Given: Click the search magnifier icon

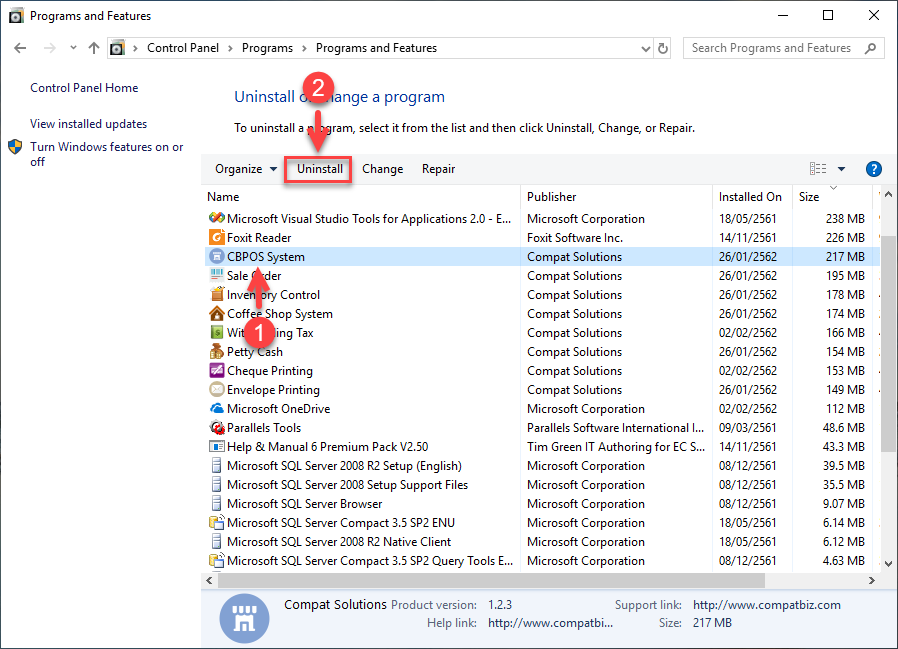Looking at the screenshot, I should pos(871,48).
